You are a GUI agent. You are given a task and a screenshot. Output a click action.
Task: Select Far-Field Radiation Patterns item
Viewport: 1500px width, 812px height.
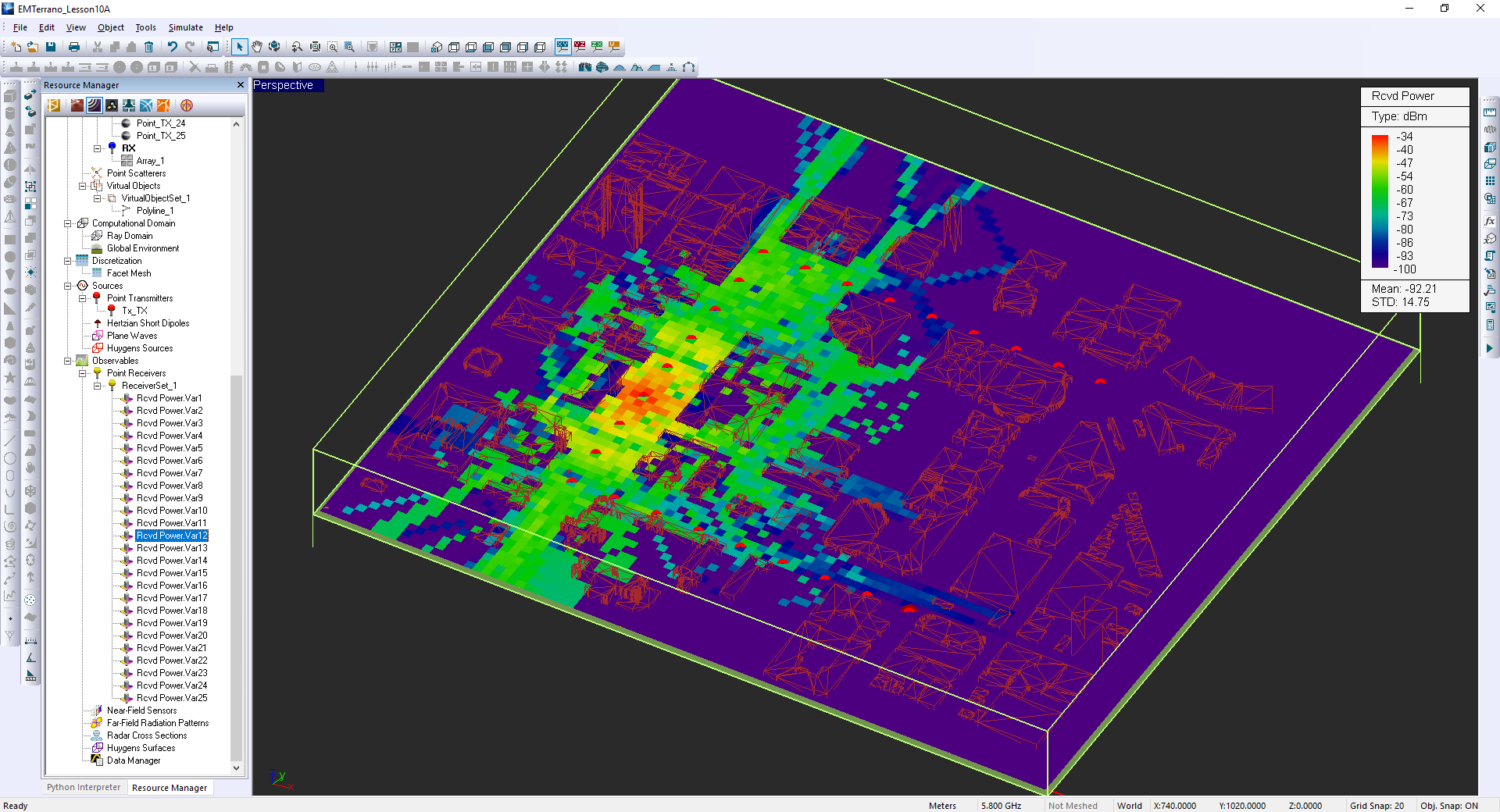pyautogui.click(x=157, y=723)
